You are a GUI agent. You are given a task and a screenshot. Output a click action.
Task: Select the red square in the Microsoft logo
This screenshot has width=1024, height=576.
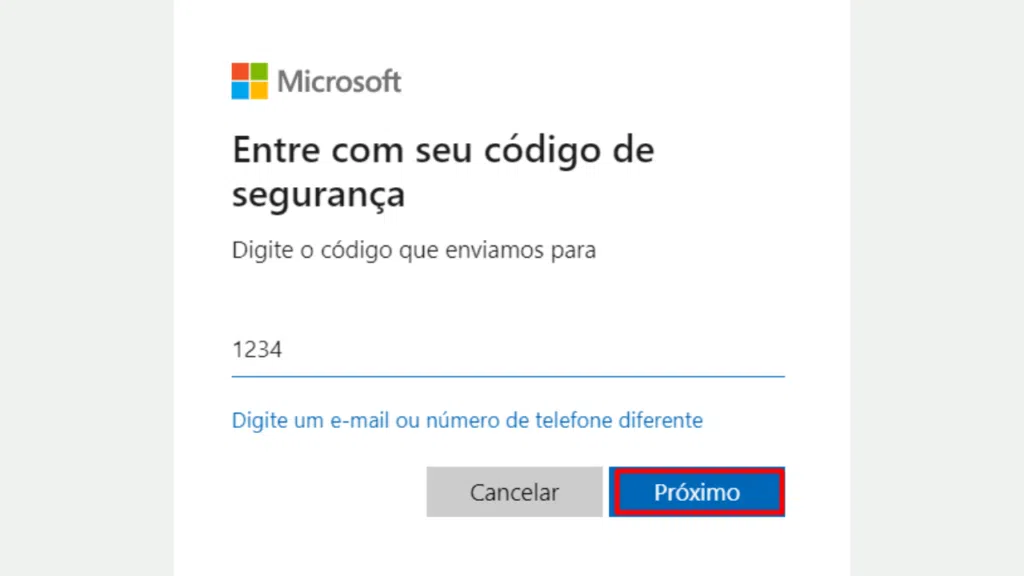pos(240,71)
